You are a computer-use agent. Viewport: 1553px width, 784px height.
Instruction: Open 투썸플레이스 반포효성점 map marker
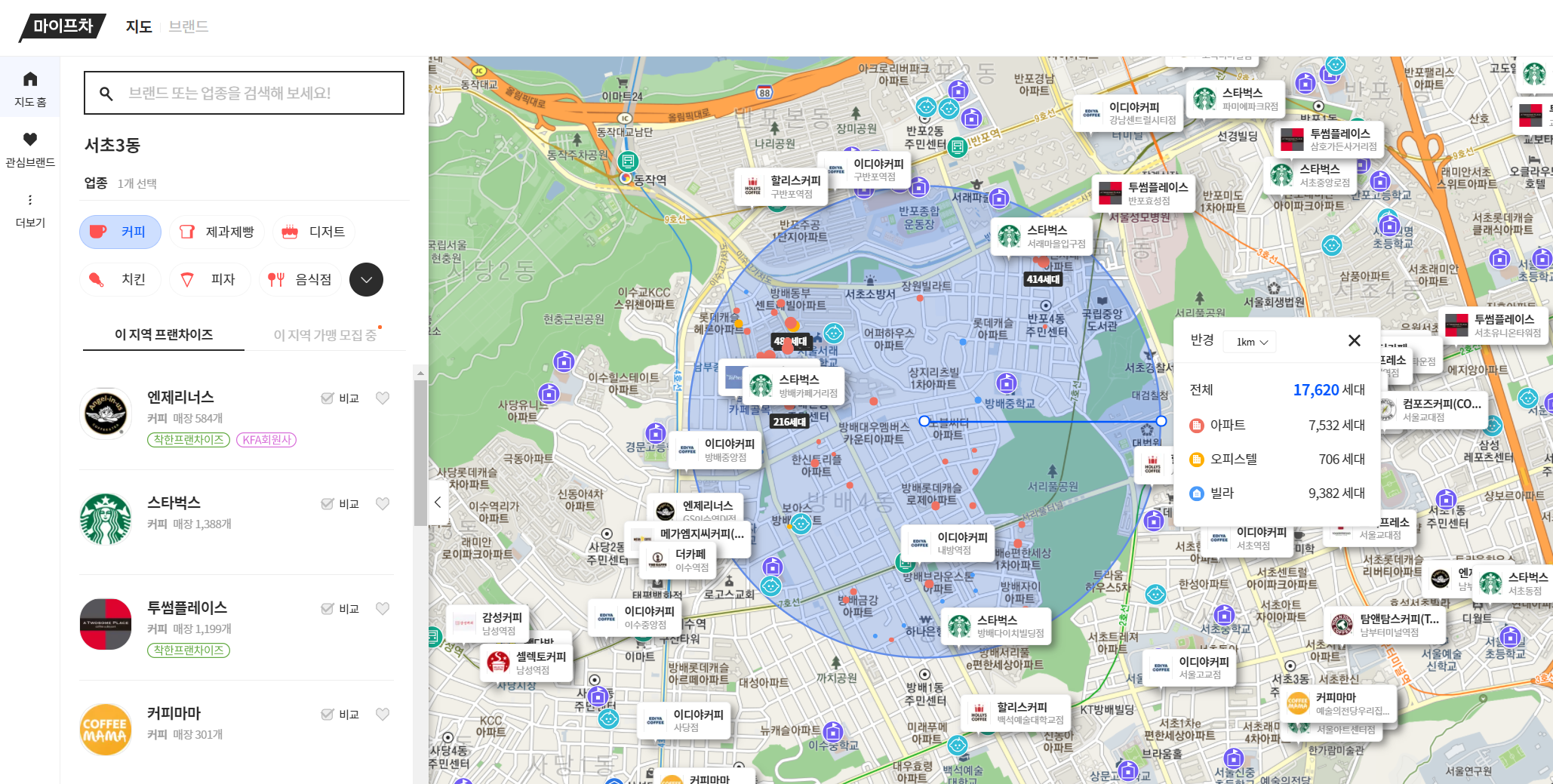(x=1143, y=193)
